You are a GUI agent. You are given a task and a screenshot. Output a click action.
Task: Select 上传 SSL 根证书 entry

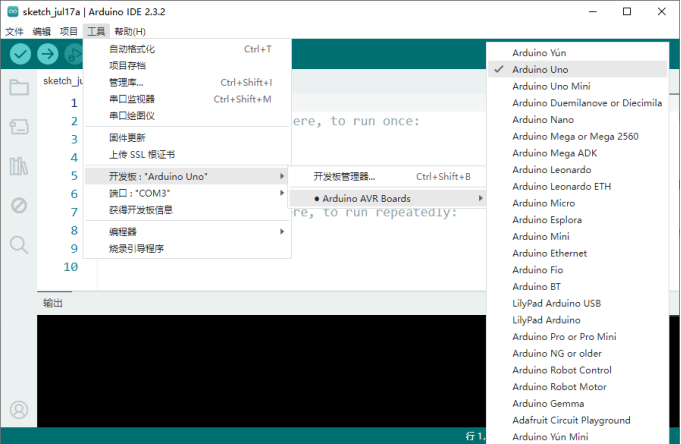point(187,155)
